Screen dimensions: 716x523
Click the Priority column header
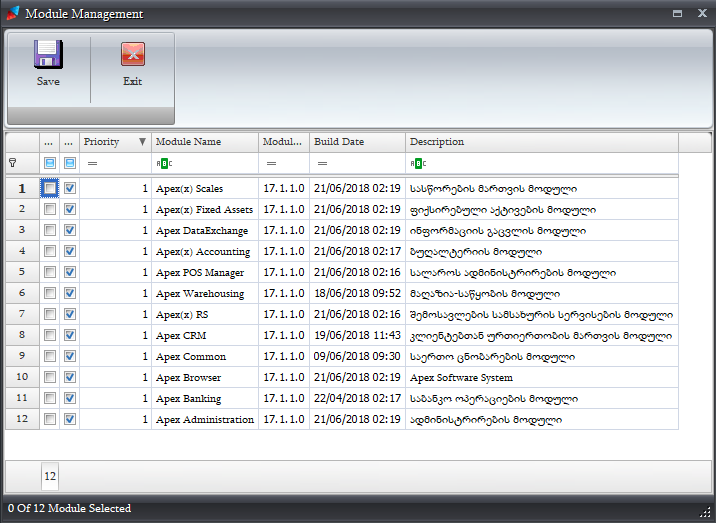pos(116,142)
